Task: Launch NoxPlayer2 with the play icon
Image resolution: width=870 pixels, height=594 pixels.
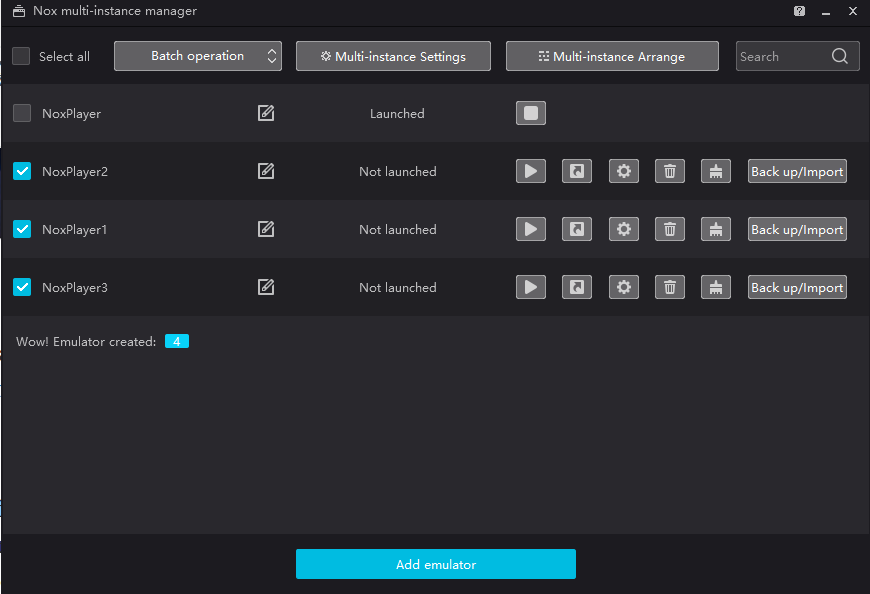Action: tap(530, 171)
